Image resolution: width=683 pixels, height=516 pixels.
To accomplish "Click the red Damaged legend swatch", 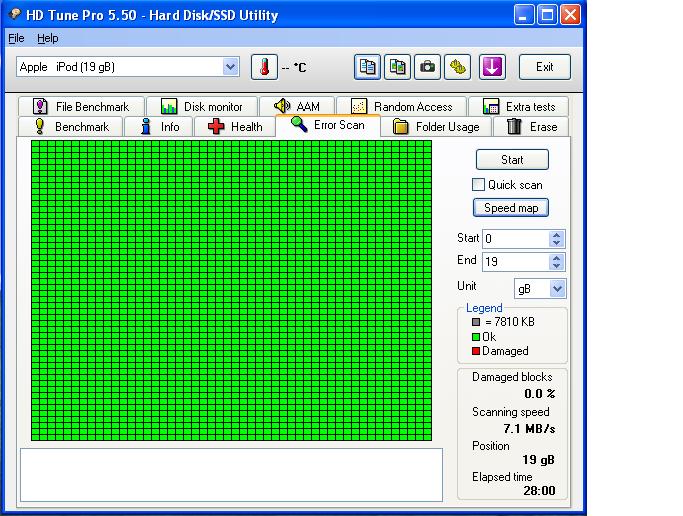I will tap(476, 351).
